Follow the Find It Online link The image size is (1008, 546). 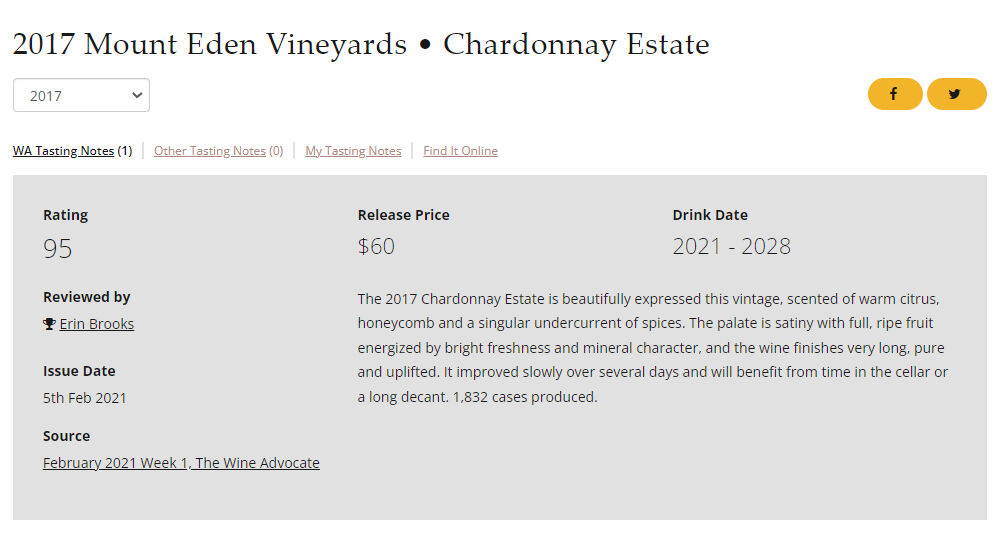460,151
